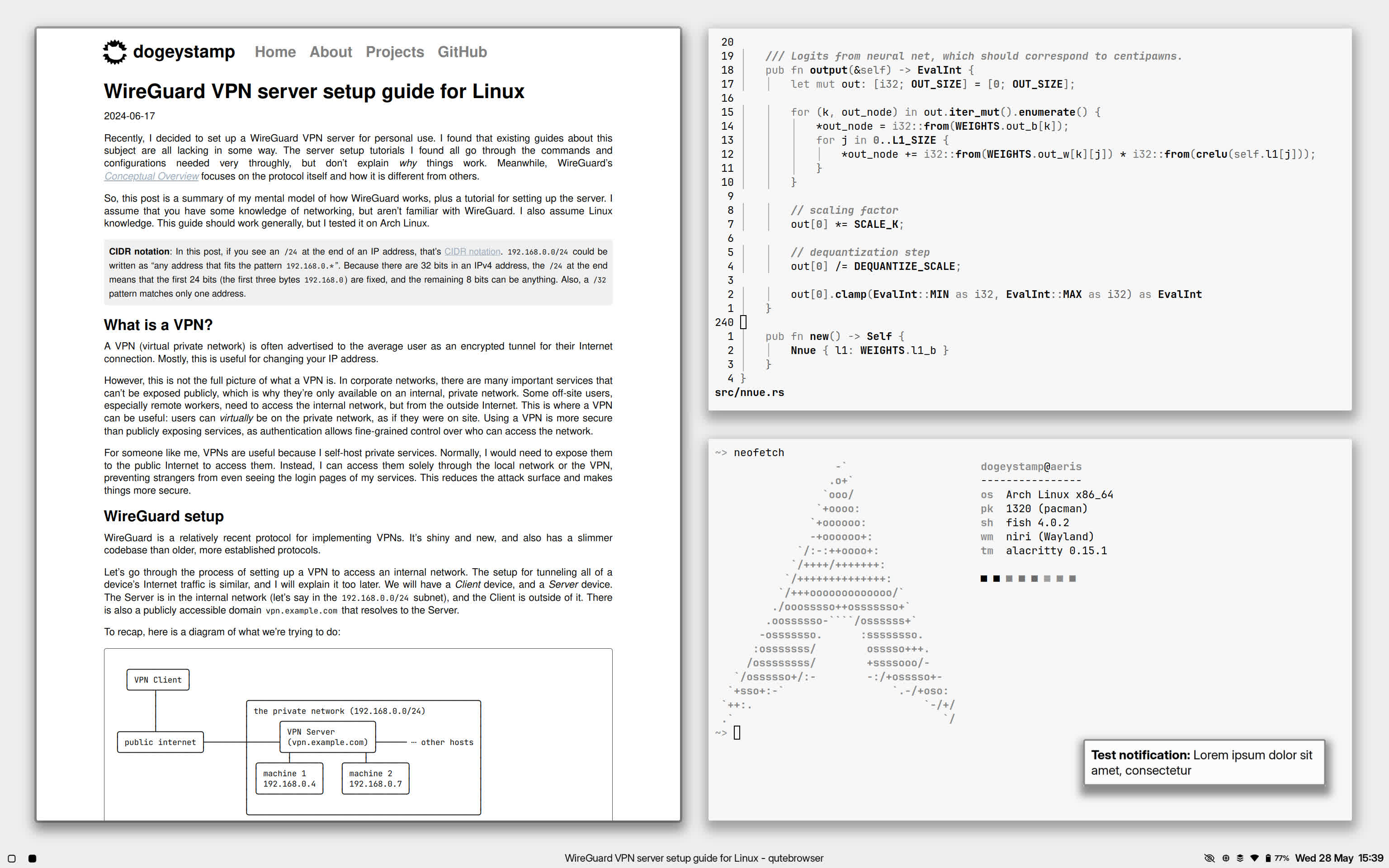
Task: Click the VPN Server box in diagram
Action: (x=327, y=737)
